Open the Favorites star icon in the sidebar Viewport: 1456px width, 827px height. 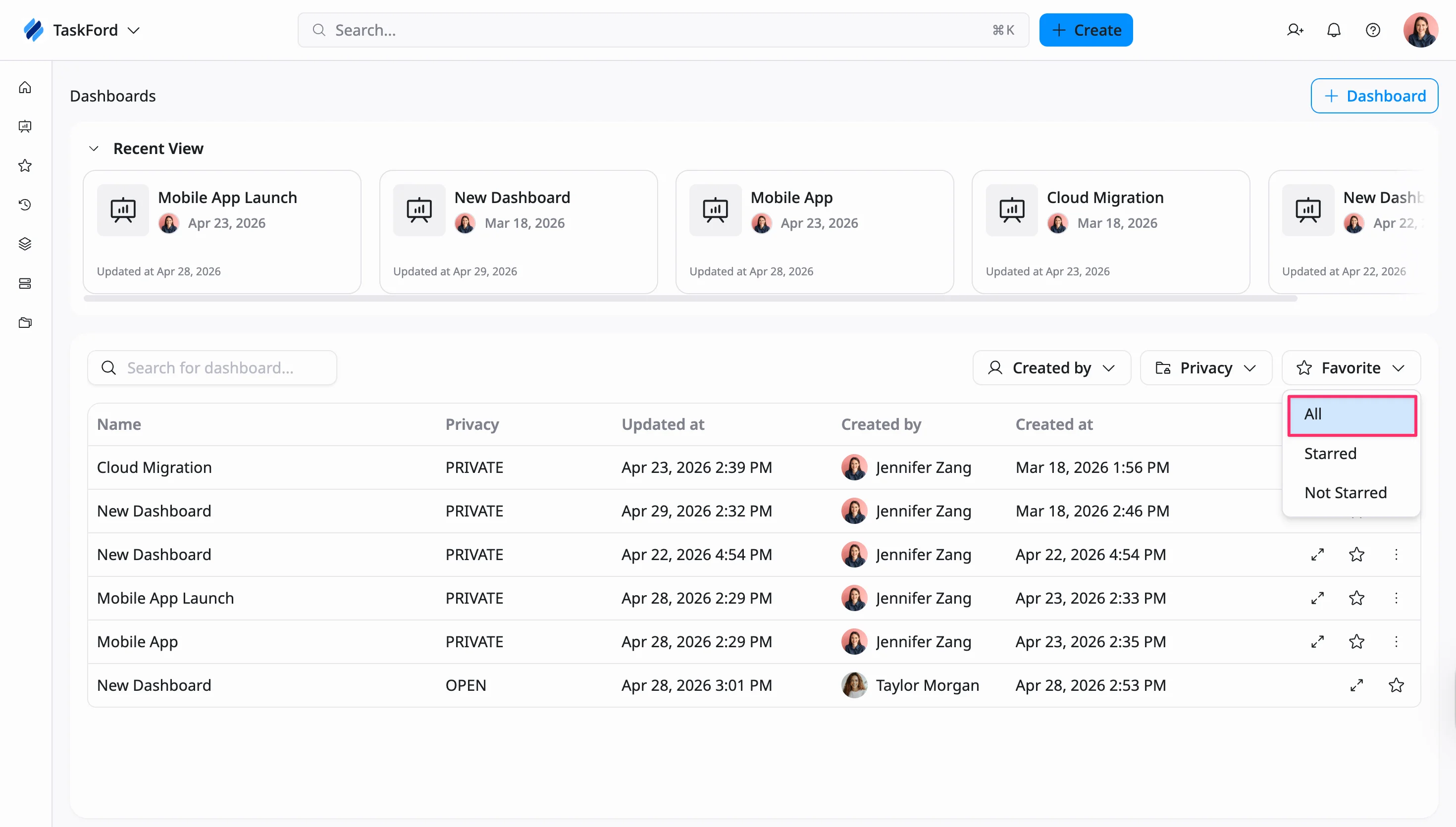[x=25, y=166]
